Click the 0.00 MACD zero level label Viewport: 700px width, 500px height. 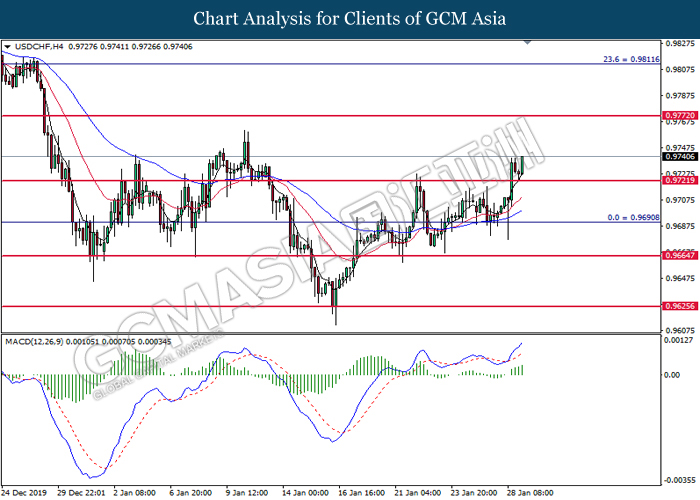671,375
